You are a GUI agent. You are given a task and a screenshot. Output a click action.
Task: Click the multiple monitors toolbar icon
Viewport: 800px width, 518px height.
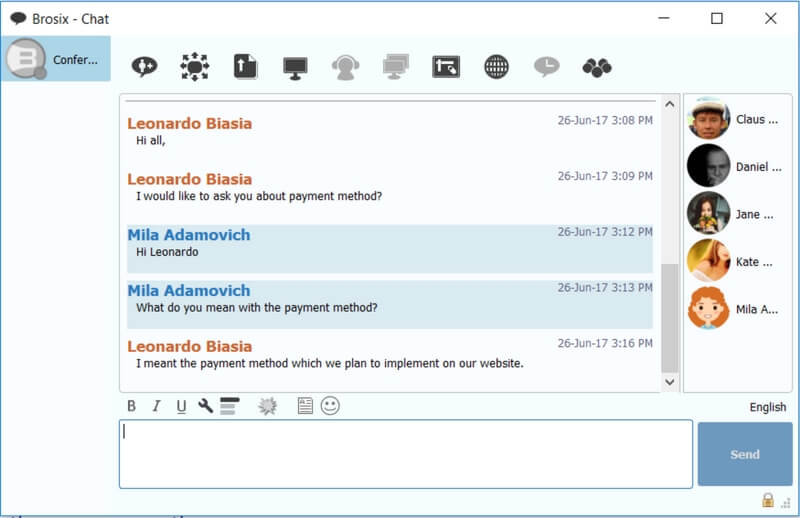point(396,67)
